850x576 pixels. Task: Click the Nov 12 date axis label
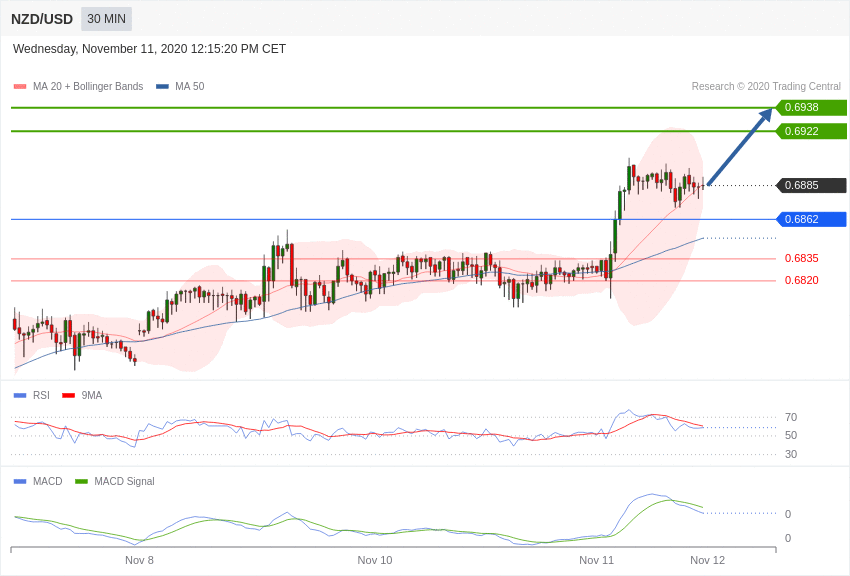point(707,560)
